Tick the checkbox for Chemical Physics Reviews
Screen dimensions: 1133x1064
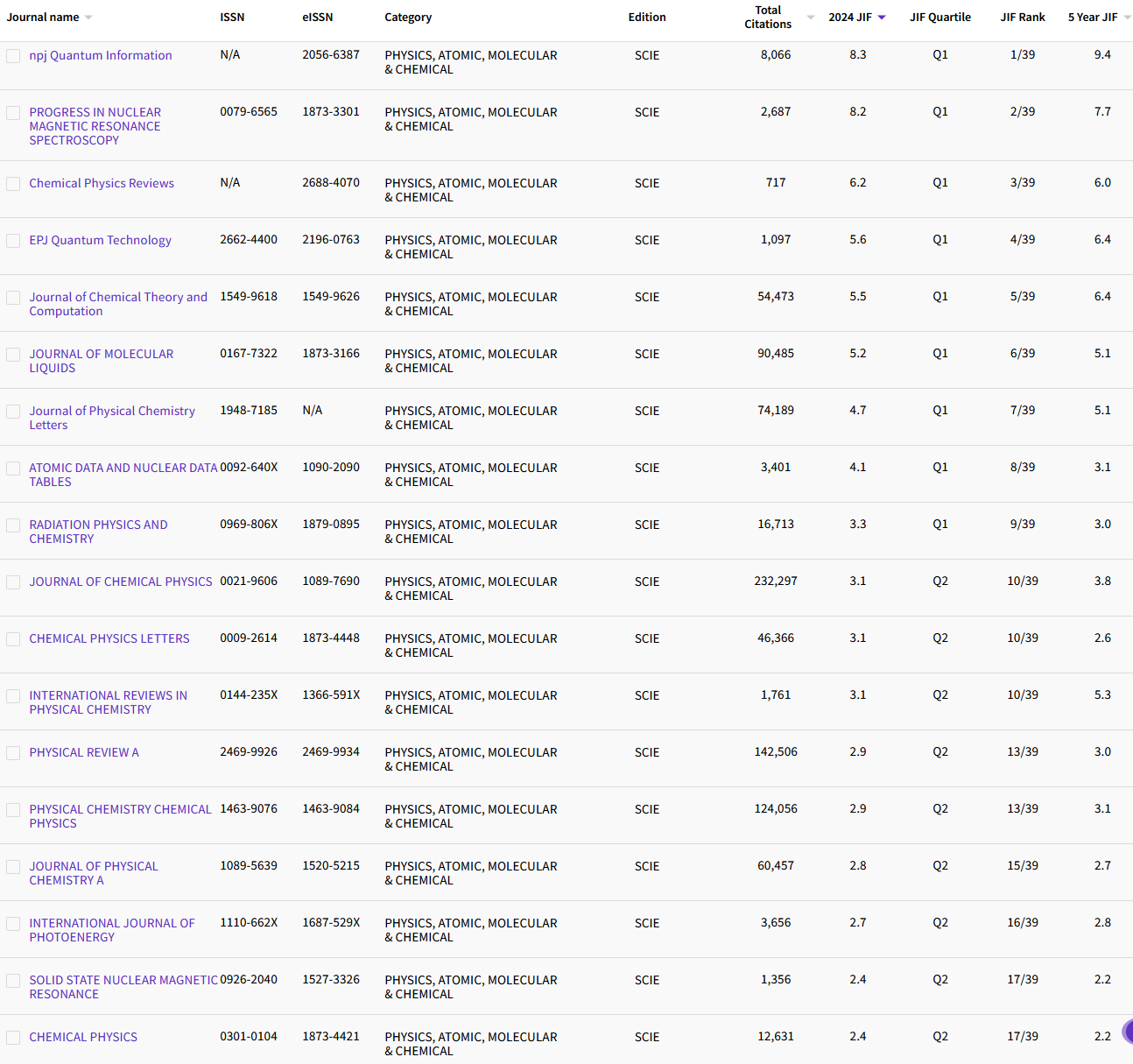[x=13, y=184]
